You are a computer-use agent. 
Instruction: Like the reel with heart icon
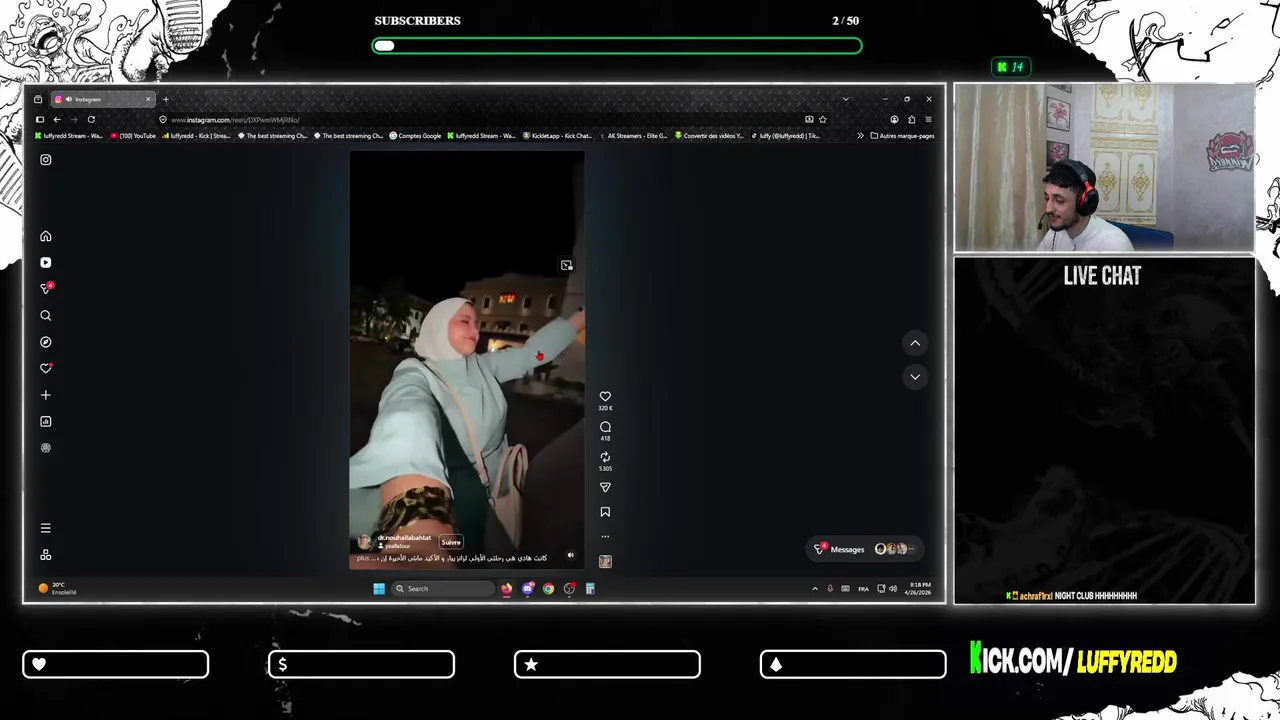[605, 397]
